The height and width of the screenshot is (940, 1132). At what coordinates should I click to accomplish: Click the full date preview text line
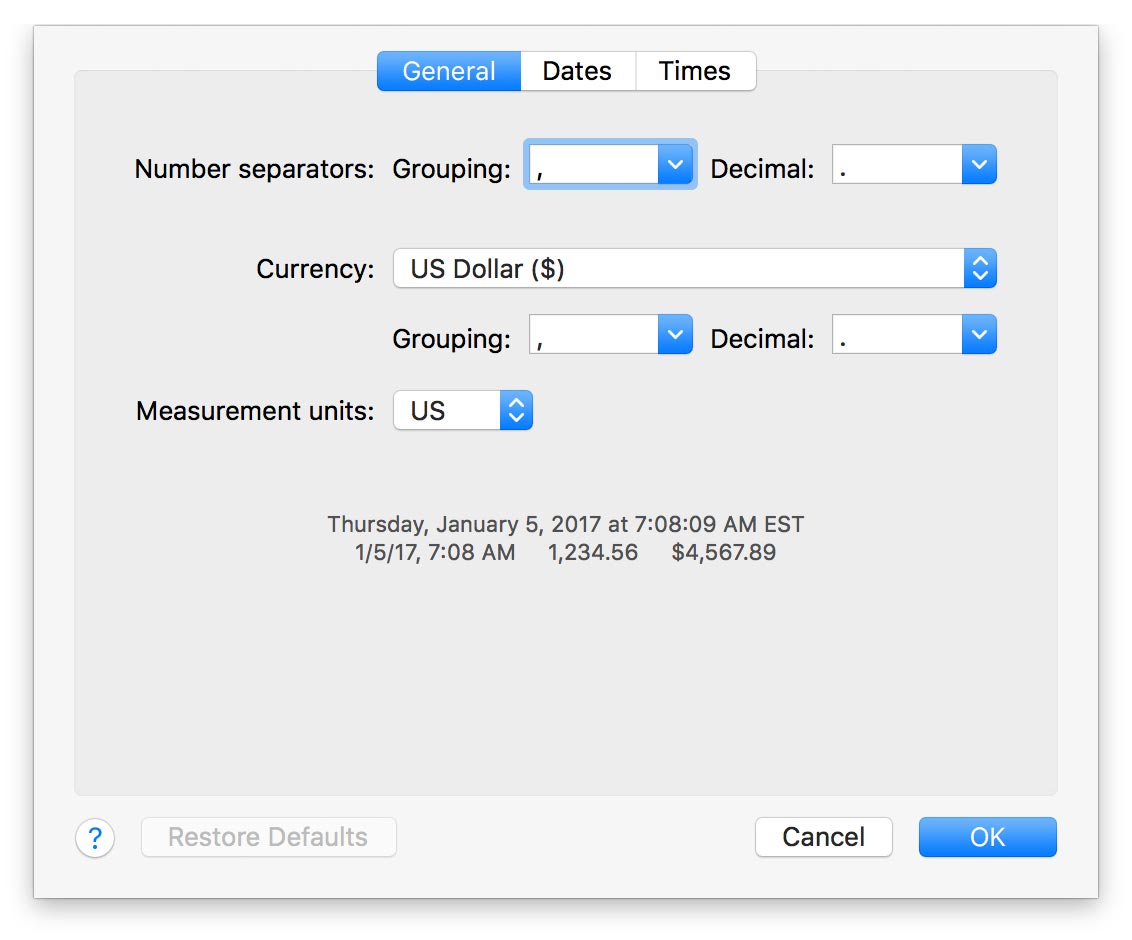point(565,524)
